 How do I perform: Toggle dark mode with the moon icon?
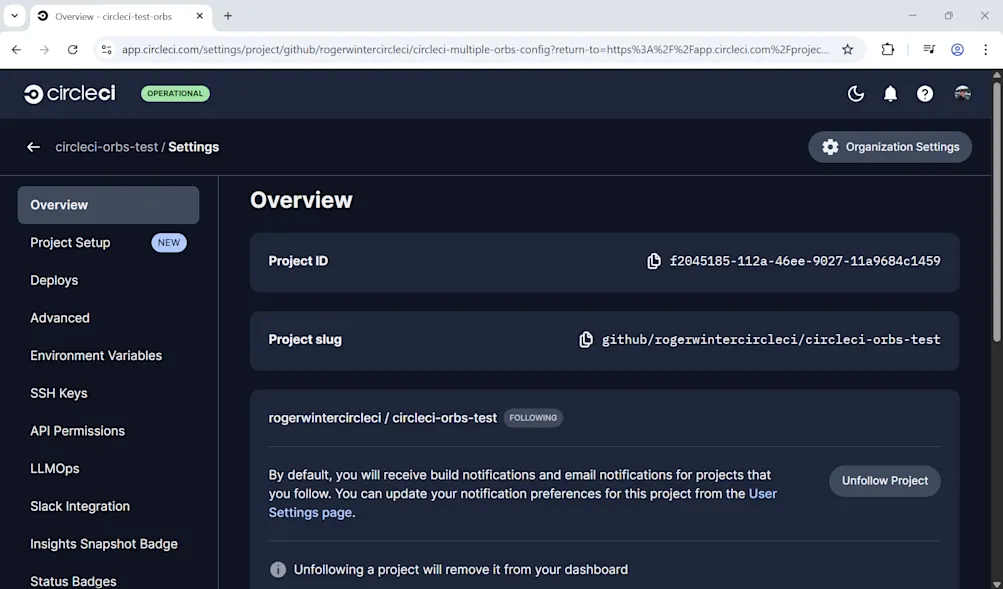(855, 93)
